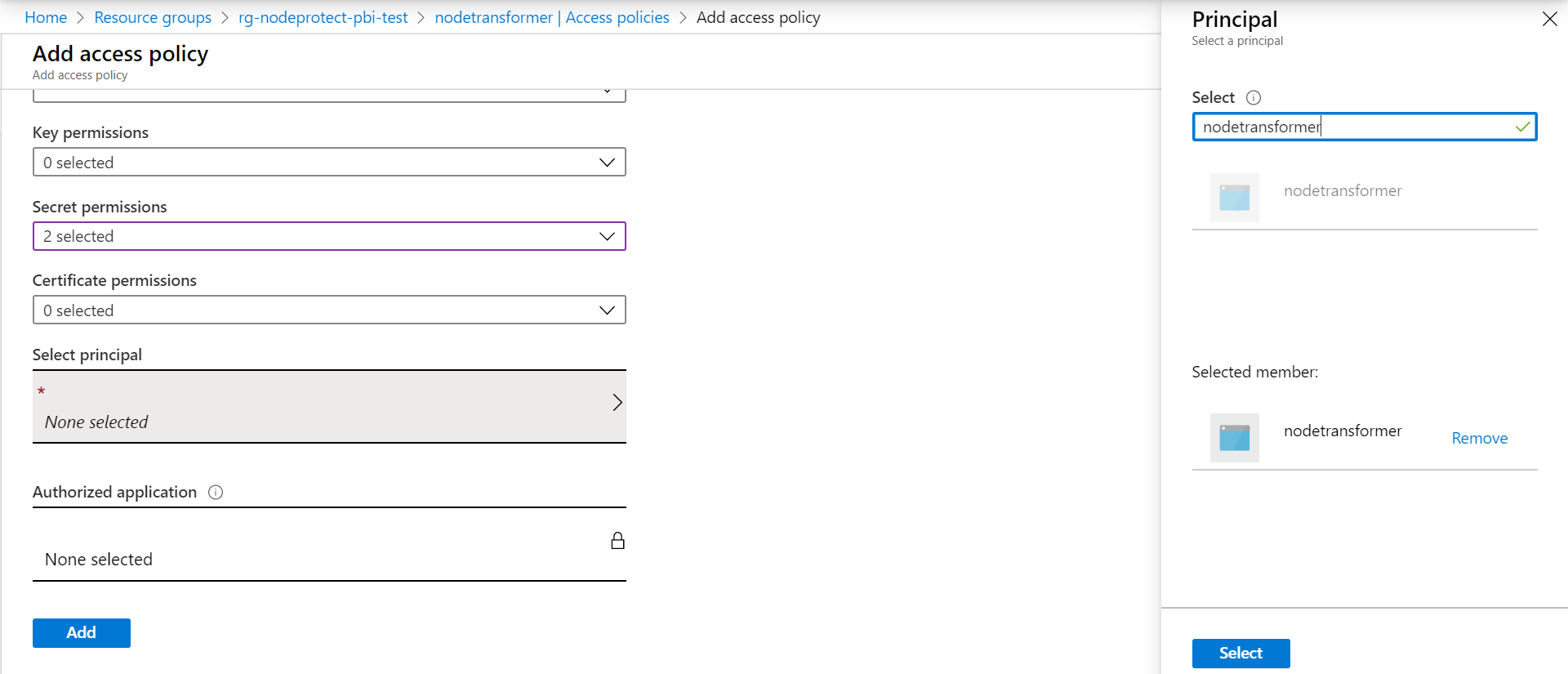Open the Certificate permissions dropdown

pyautogui.click(x=329, y=310)
